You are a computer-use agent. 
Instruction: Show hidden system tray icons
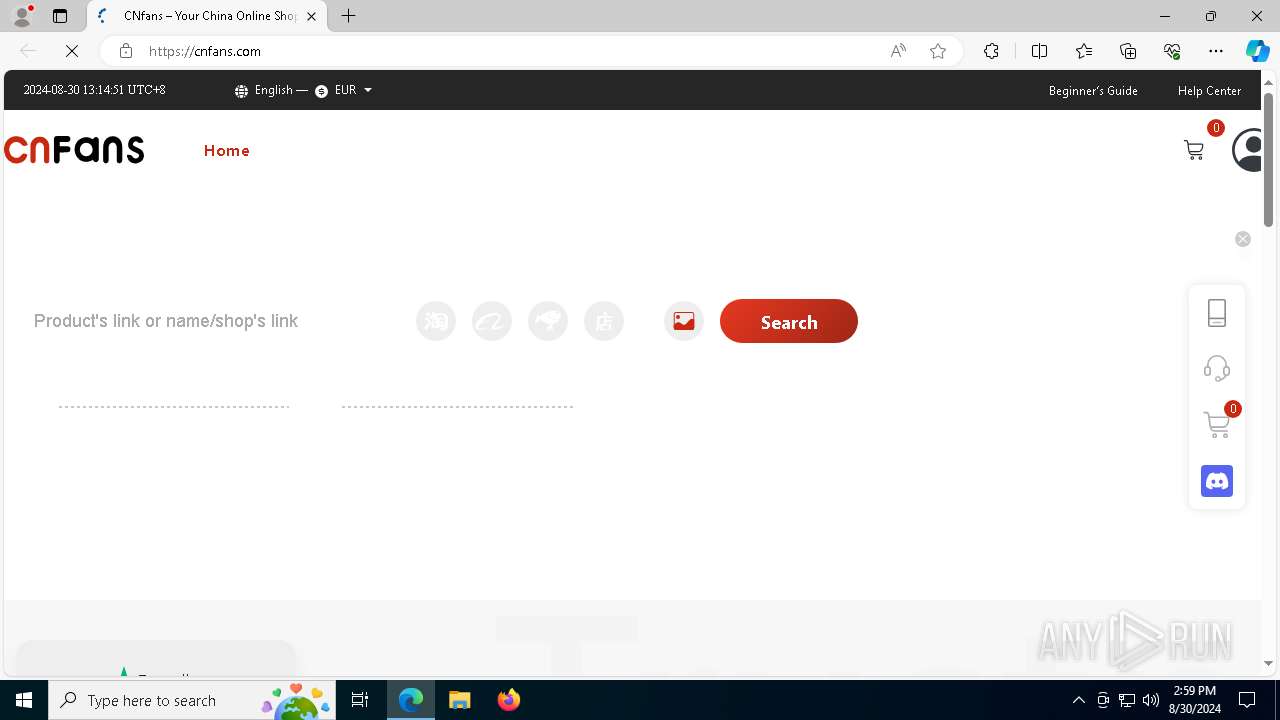coord(1078,700)
